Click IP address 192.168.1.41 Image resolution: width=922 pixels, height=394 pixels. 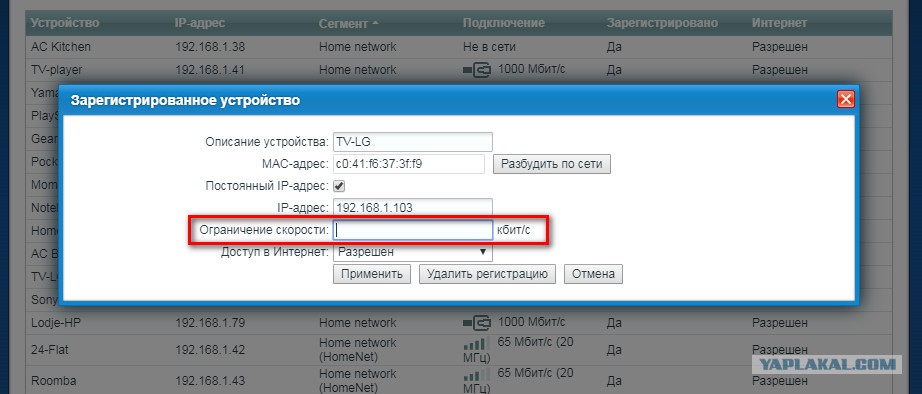210,69
